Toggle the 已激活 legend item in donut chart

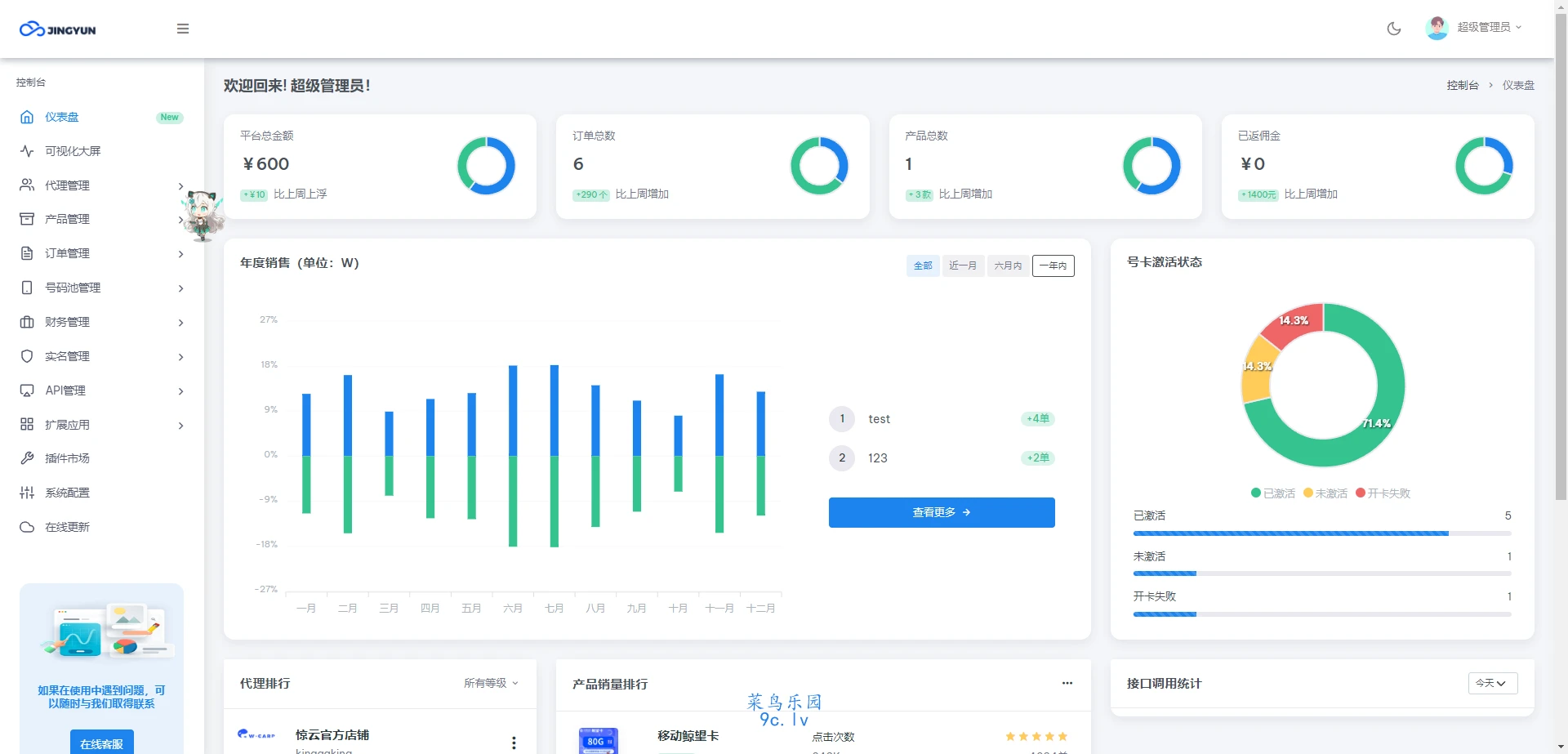pos(1272,493)
